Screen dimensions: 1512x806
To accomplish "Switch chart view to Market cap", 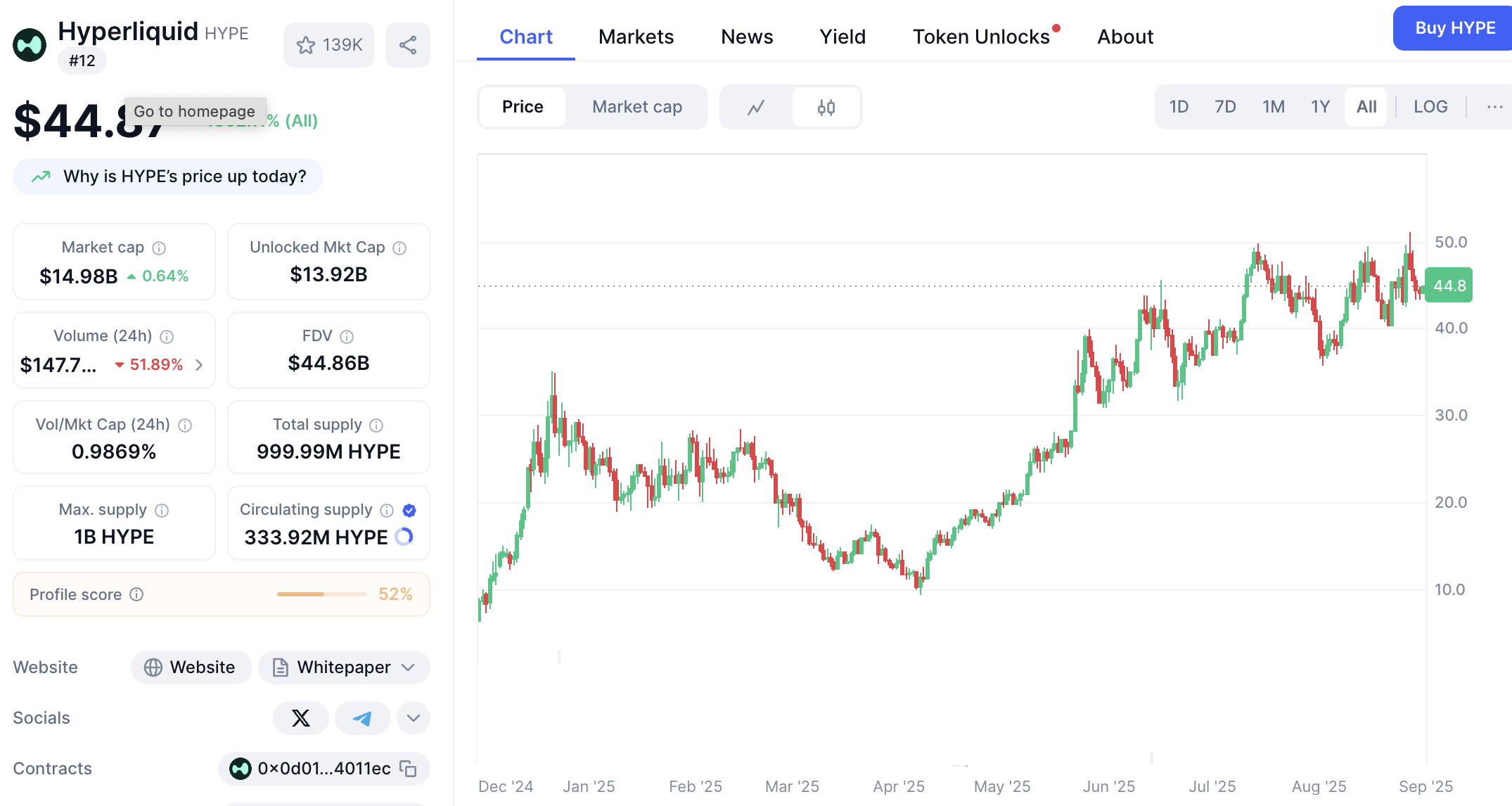I will point(636,107).
